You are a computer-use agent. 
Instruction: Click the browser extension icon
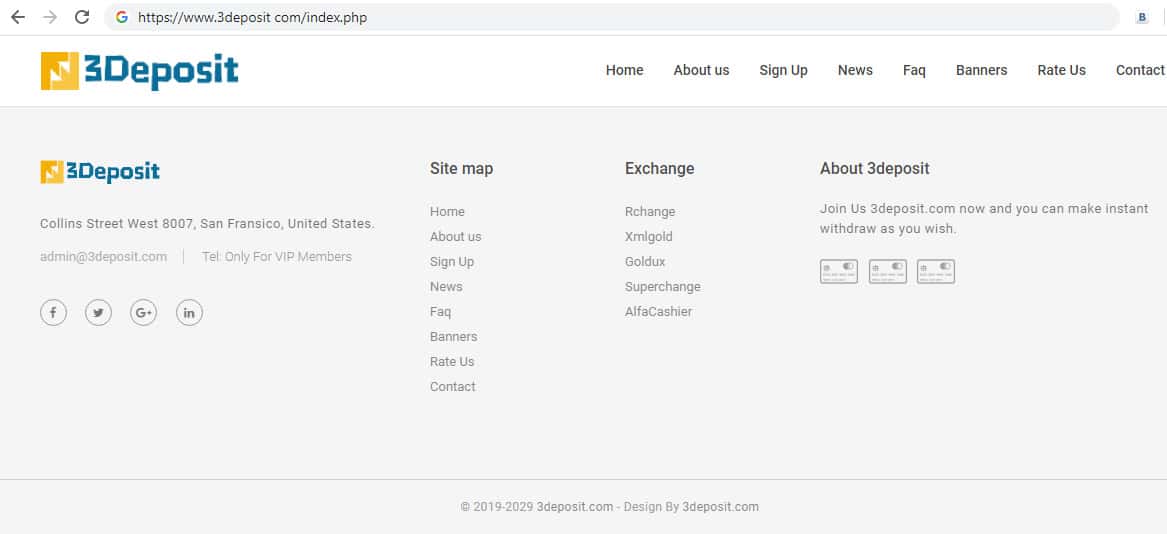[x=1142, y=17]
